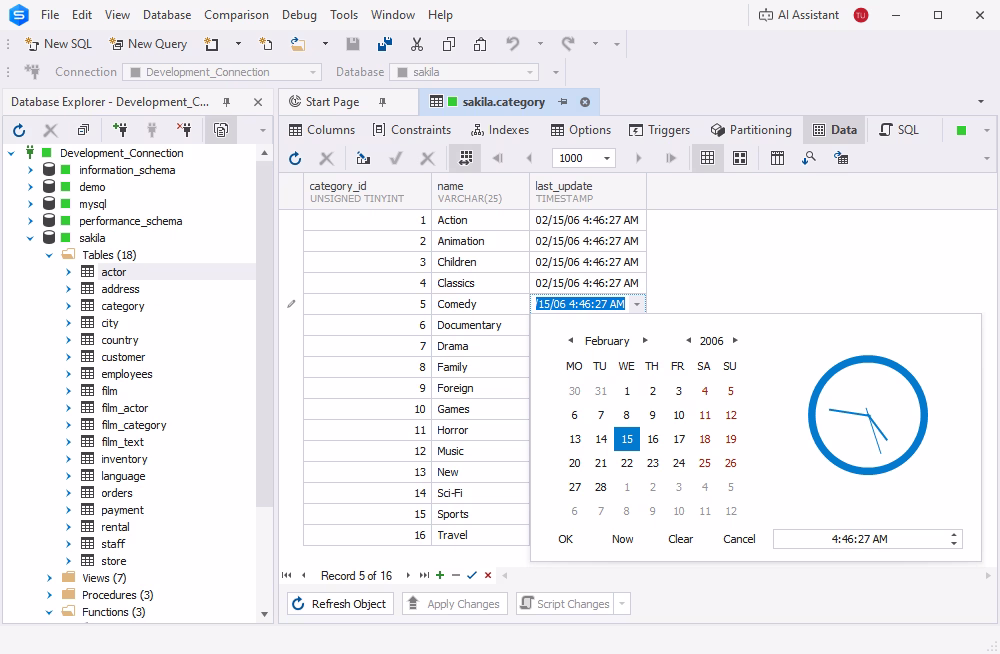Click the Cut scissors icon
The width and height of the screenshot is (1000, 654).
pos(417,44)
